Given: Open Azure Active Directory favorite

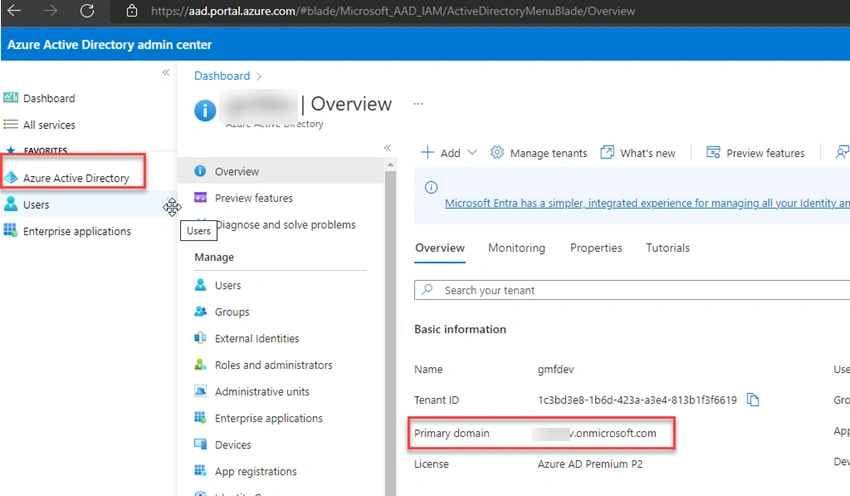Looking at the screenshot, I should [x=76, y=178].
